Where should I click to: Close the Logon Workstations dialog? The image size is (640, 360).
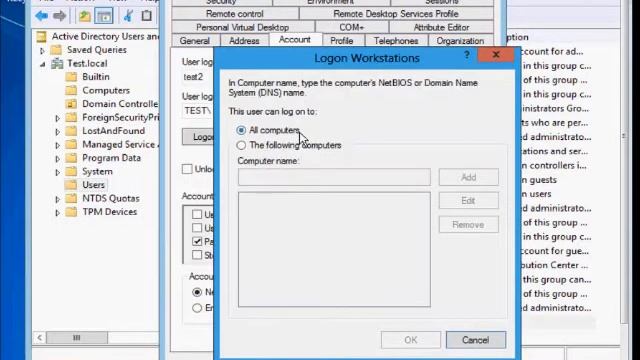click(496, 55)
